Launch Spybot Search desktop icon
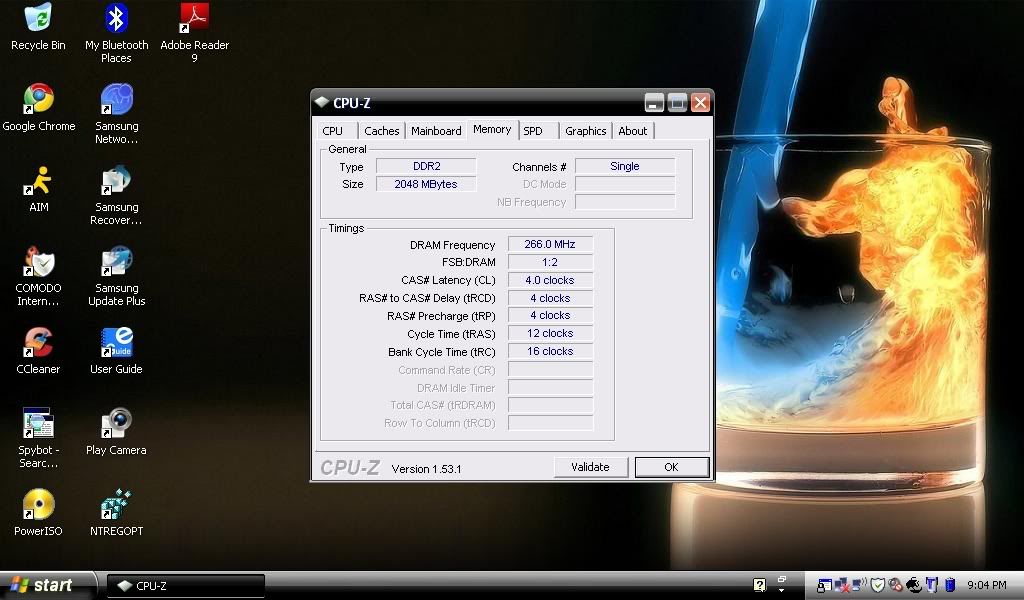Viewport: 1024px width, 600px height. [38, 424]
